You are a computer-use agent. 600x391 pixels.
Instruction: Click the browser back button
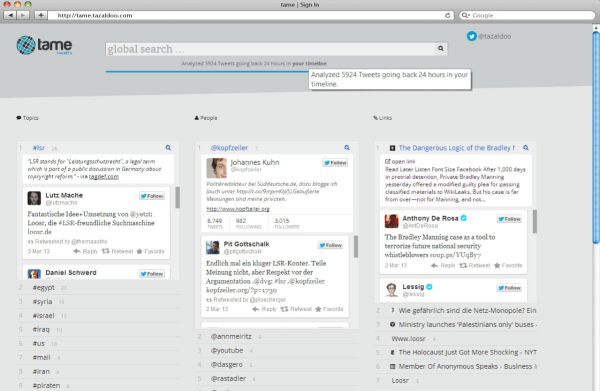click(x=10, y=15)
